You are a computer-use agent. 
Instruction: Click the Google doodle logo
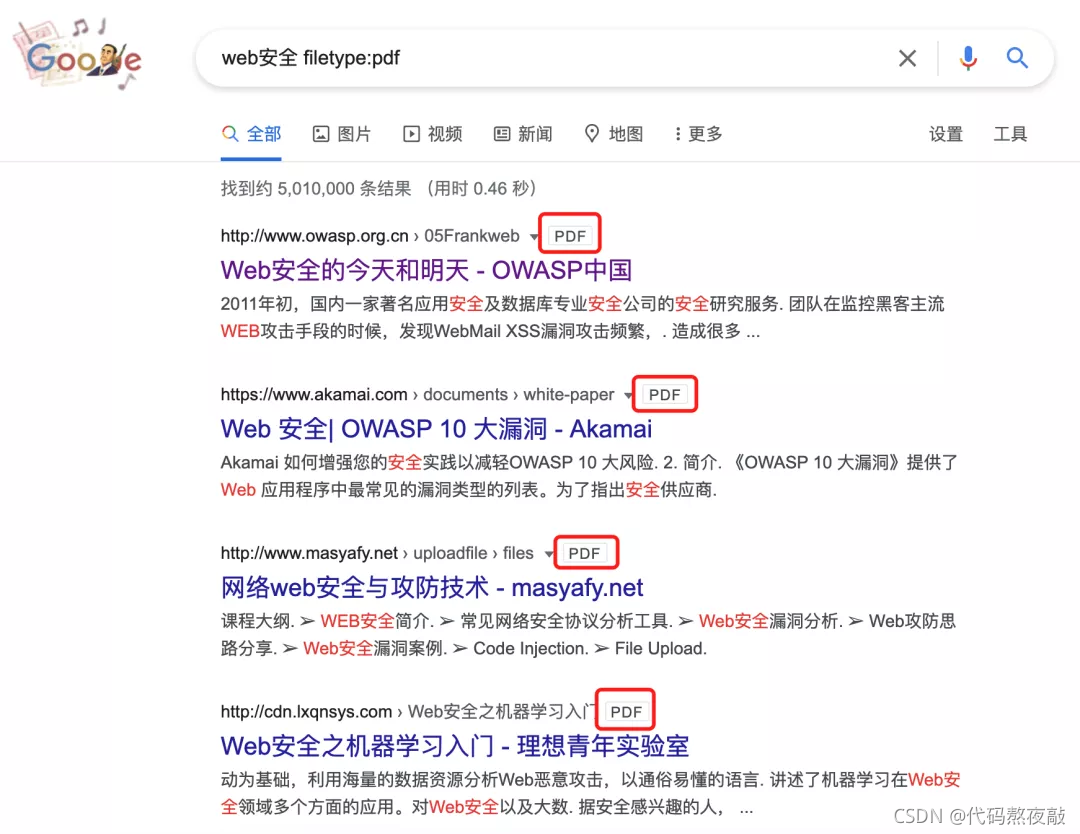(77, 54)
